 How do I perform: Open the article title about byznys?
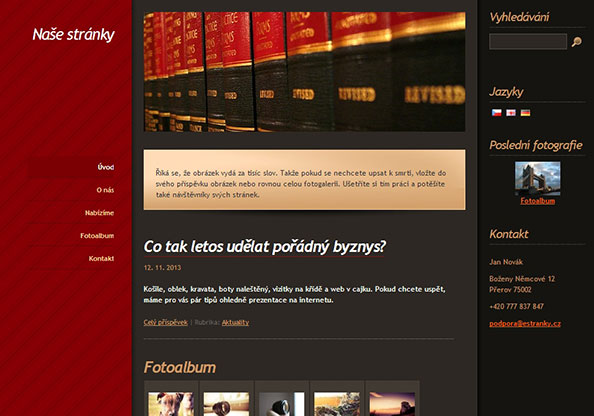[264, 247]
